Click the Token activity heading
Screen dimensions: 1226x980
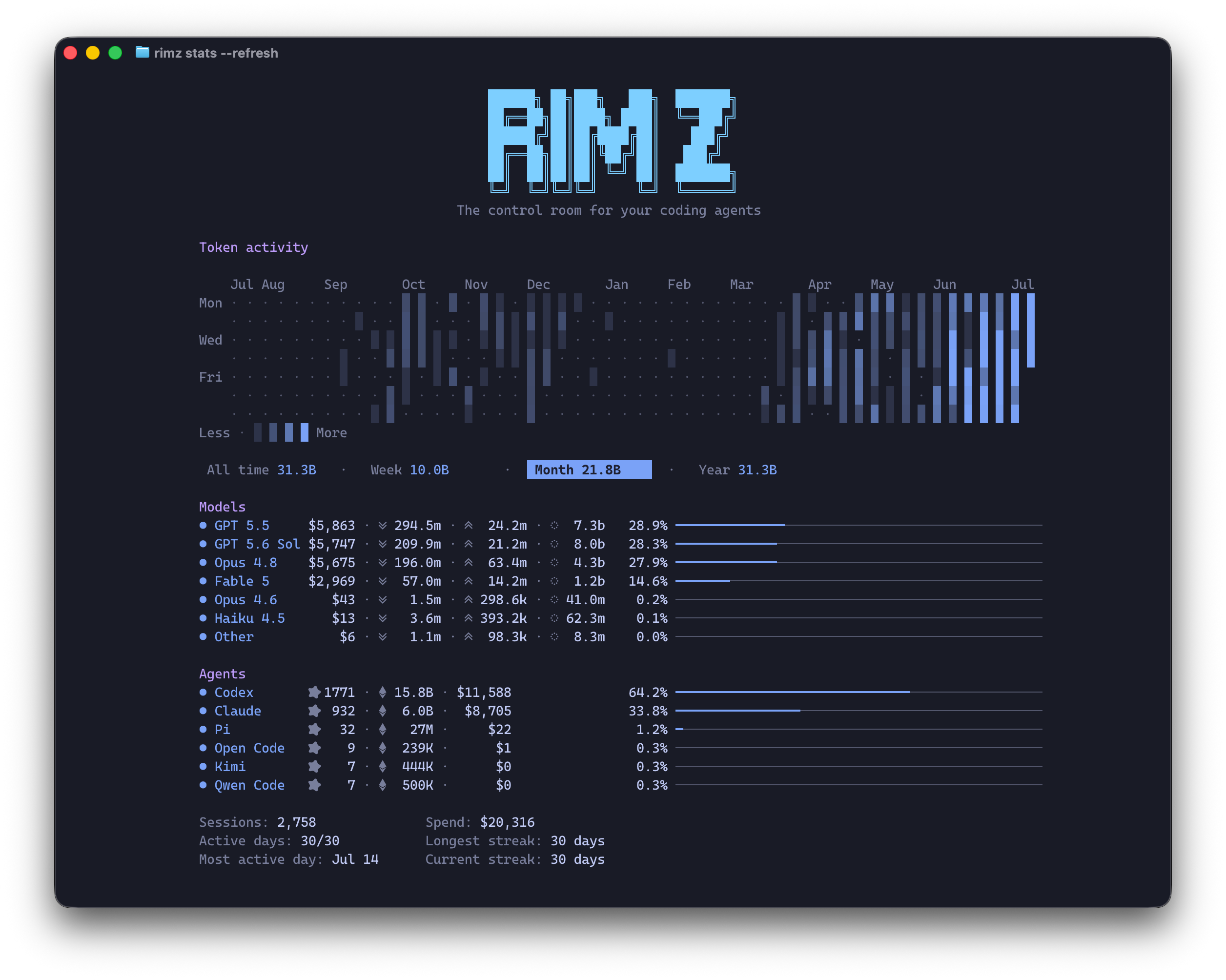(x=254, y=247)
